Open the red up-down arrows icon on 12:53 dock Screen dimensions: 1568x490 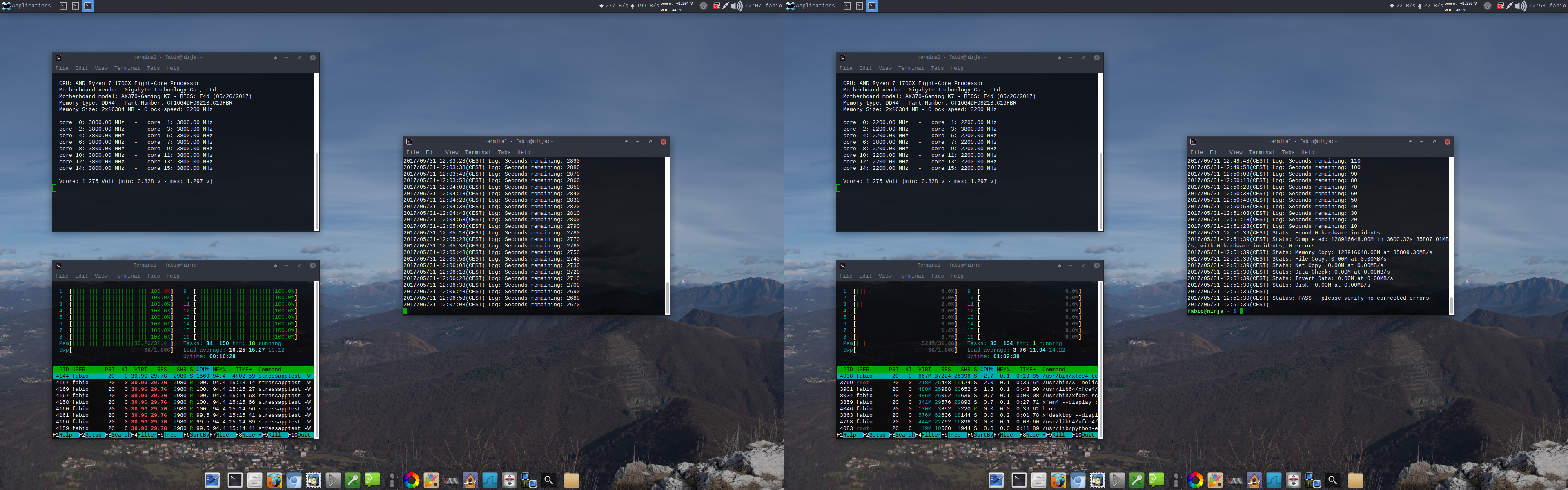pos(1294,480)
